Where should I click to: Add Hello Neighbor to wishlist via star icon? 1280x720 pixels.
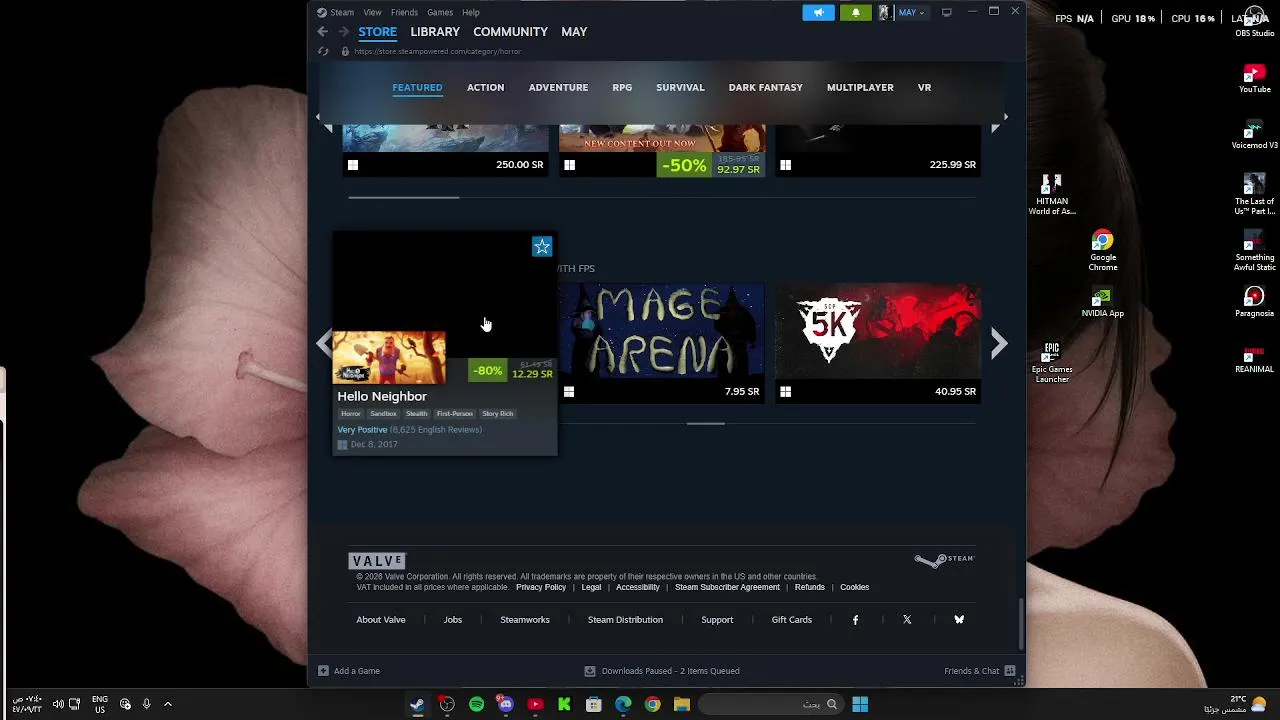[x=542, y=246]
